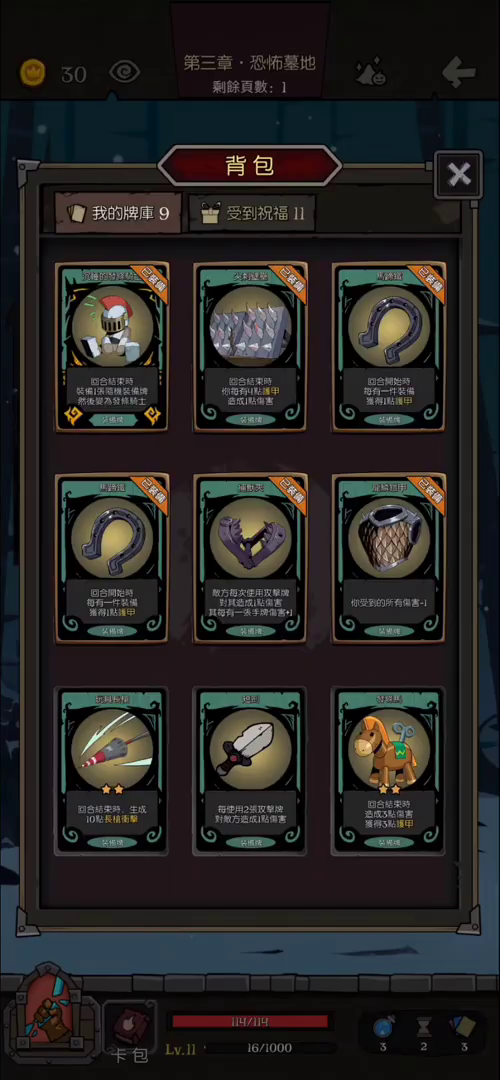
Task: Close the 背包 backpack panel
Action: click(x=458, y=174)
